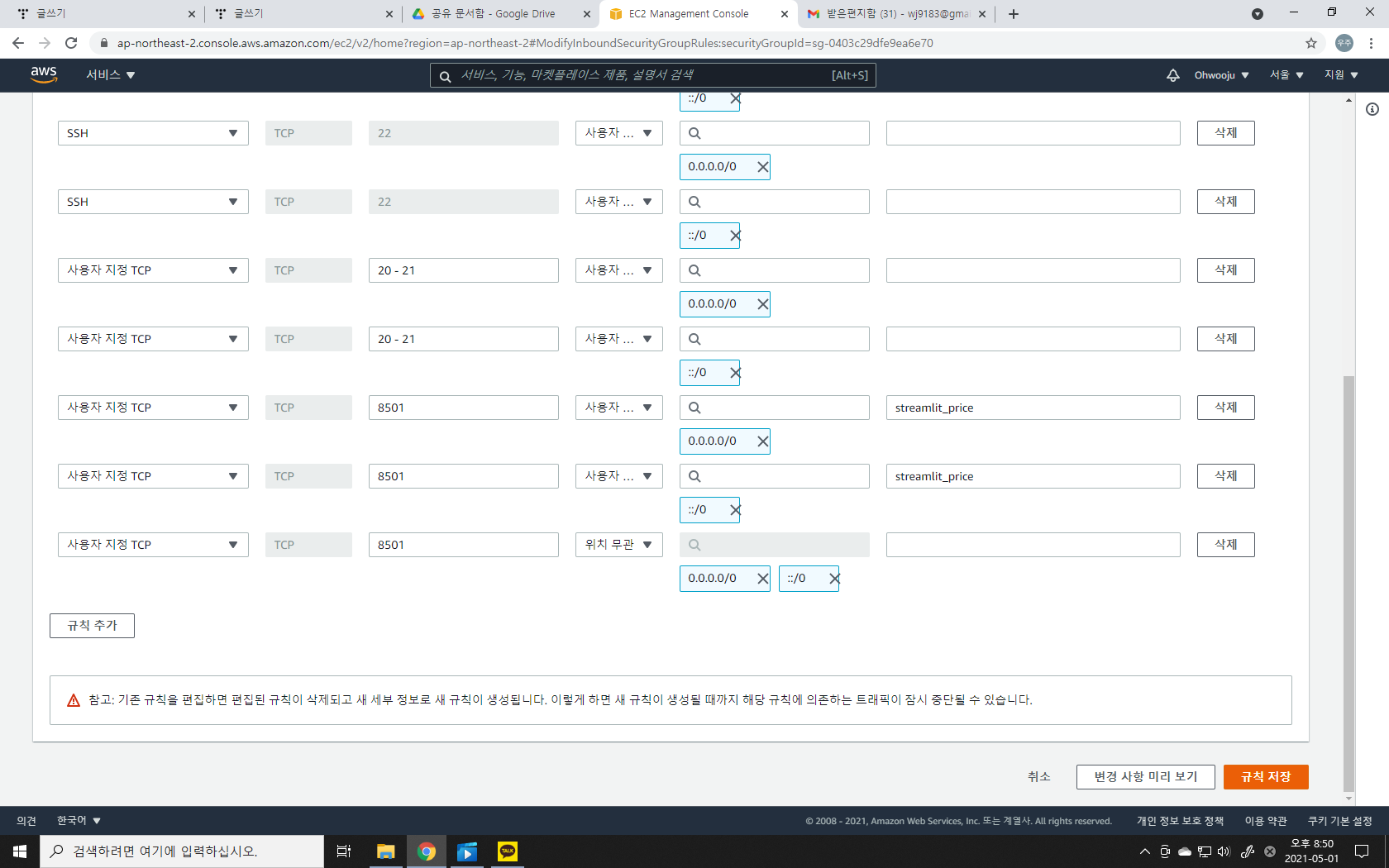Remove 0.0.0.0/0 chip under first 20 - 21 rule
The image size is (1389, 868).
[763, 304]
